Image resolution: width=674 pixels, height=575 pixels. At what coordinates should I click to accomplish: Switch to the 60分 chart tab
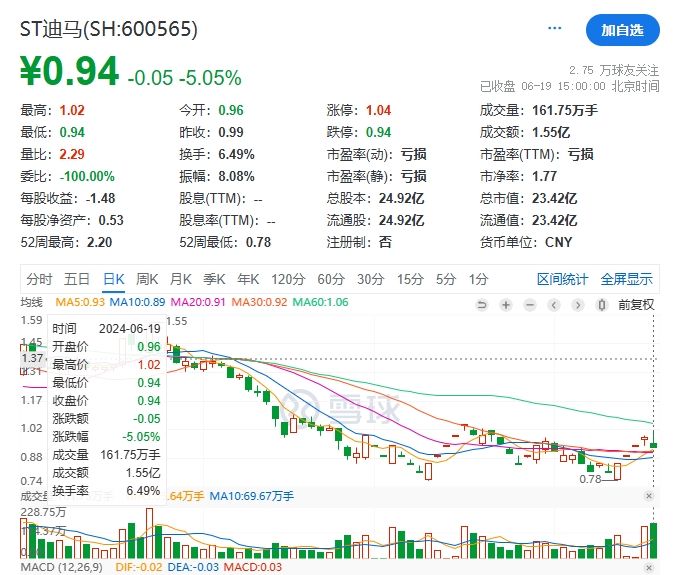(331, 279)
